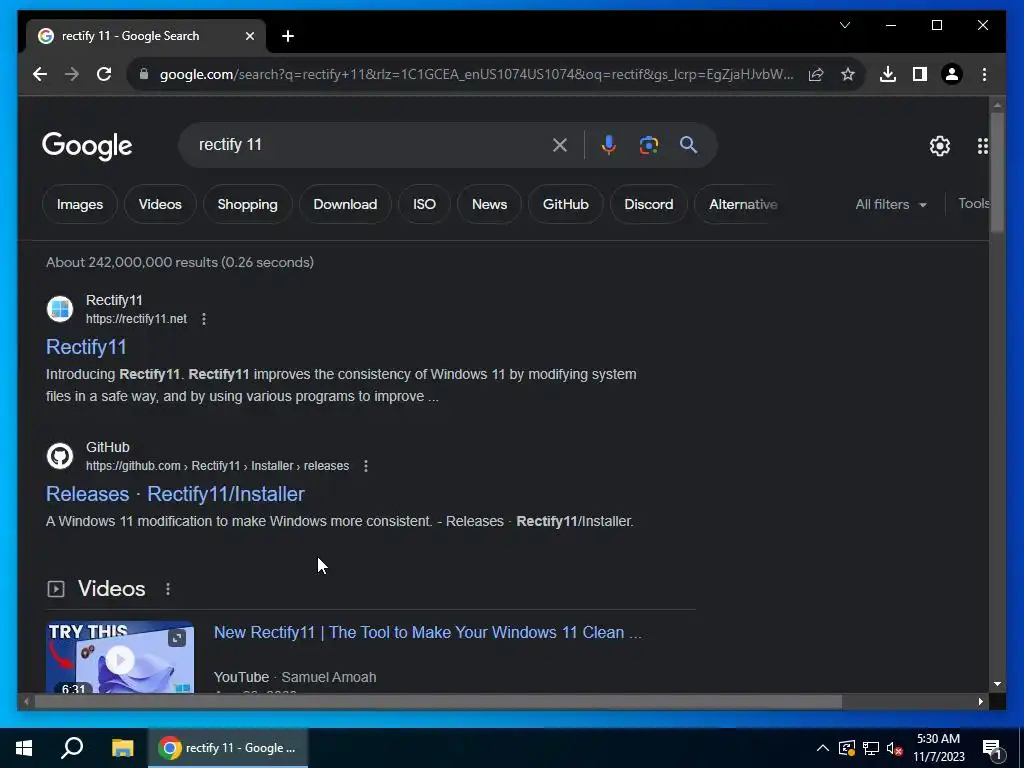Click the github.com Rectify11 Installer breadcrumb
The width and height of the screenshot is (1024, 768).
click(217, 466)
